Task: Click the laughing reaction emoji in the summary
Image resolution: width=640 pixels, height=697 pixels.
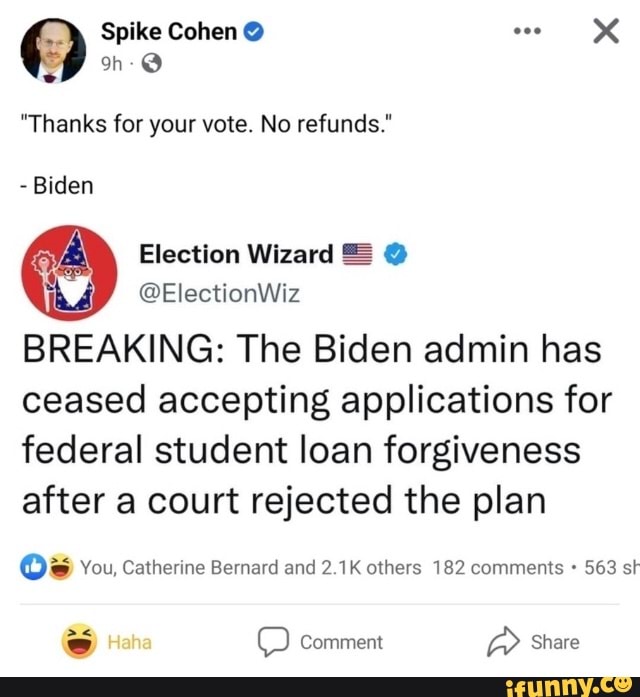Action: tap(60, 567)
